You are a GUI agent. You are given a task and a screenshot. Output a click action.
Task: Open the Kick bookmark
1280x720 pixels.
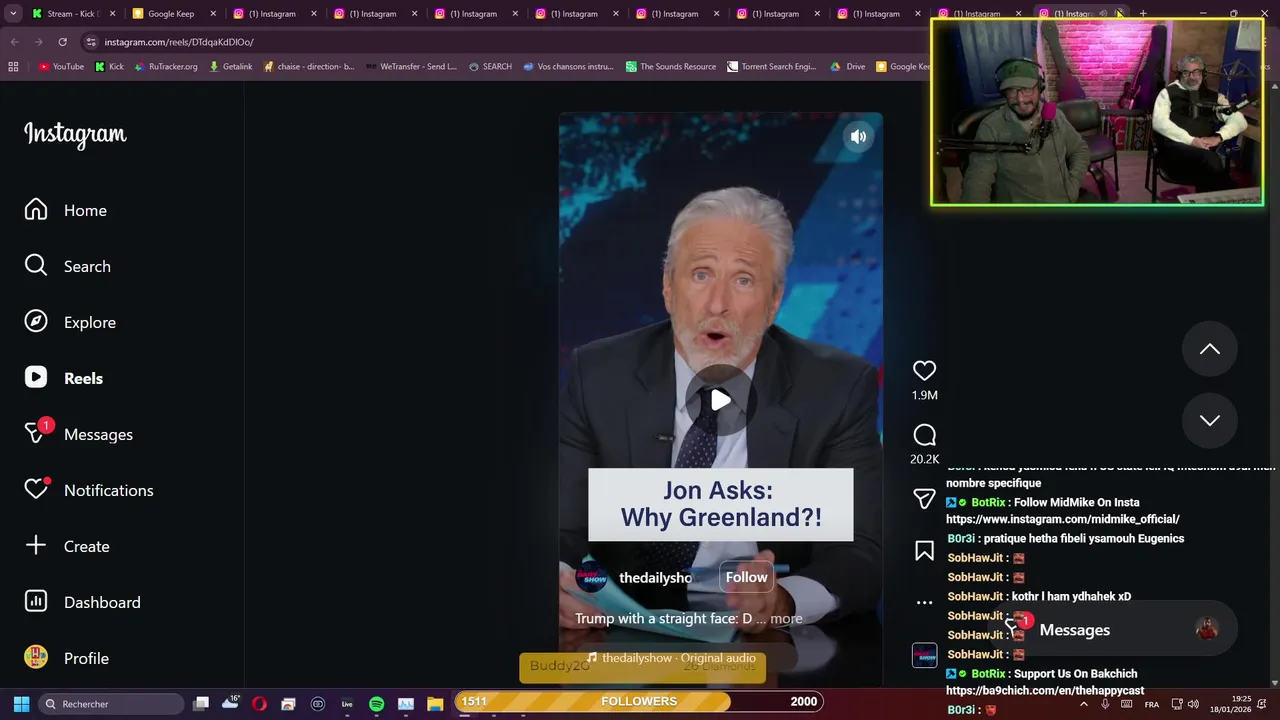(109, 66)
